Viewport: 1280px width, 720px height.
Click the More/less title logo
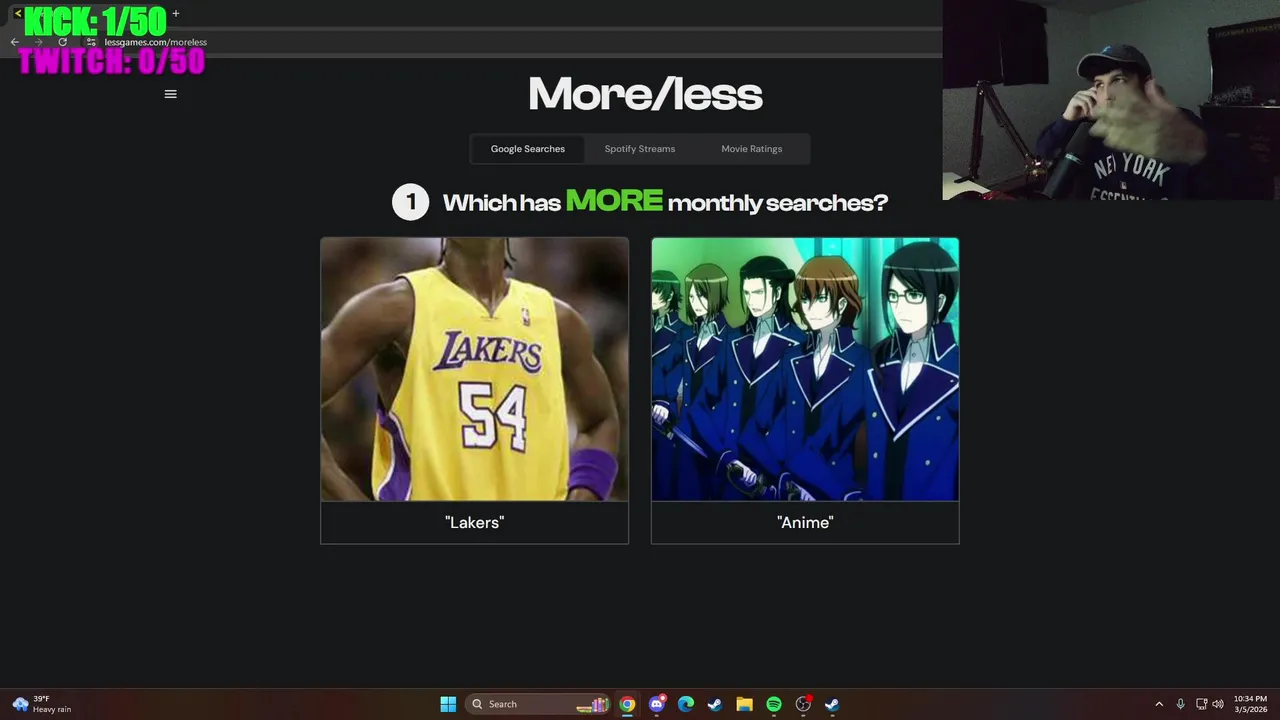645,94
